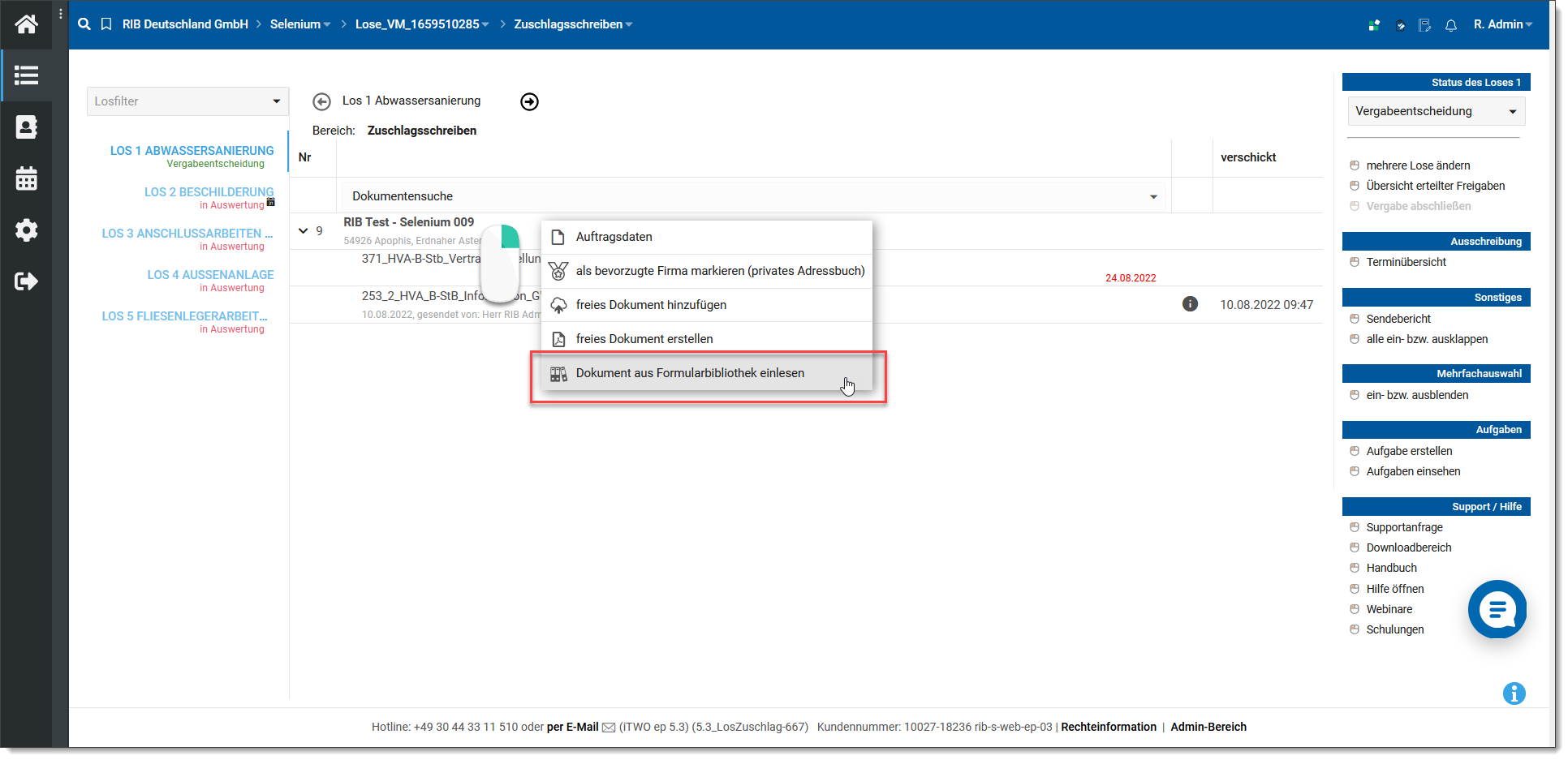Open the calendar sidebar icon
The image size is (1568, 760).
(26, 178)
